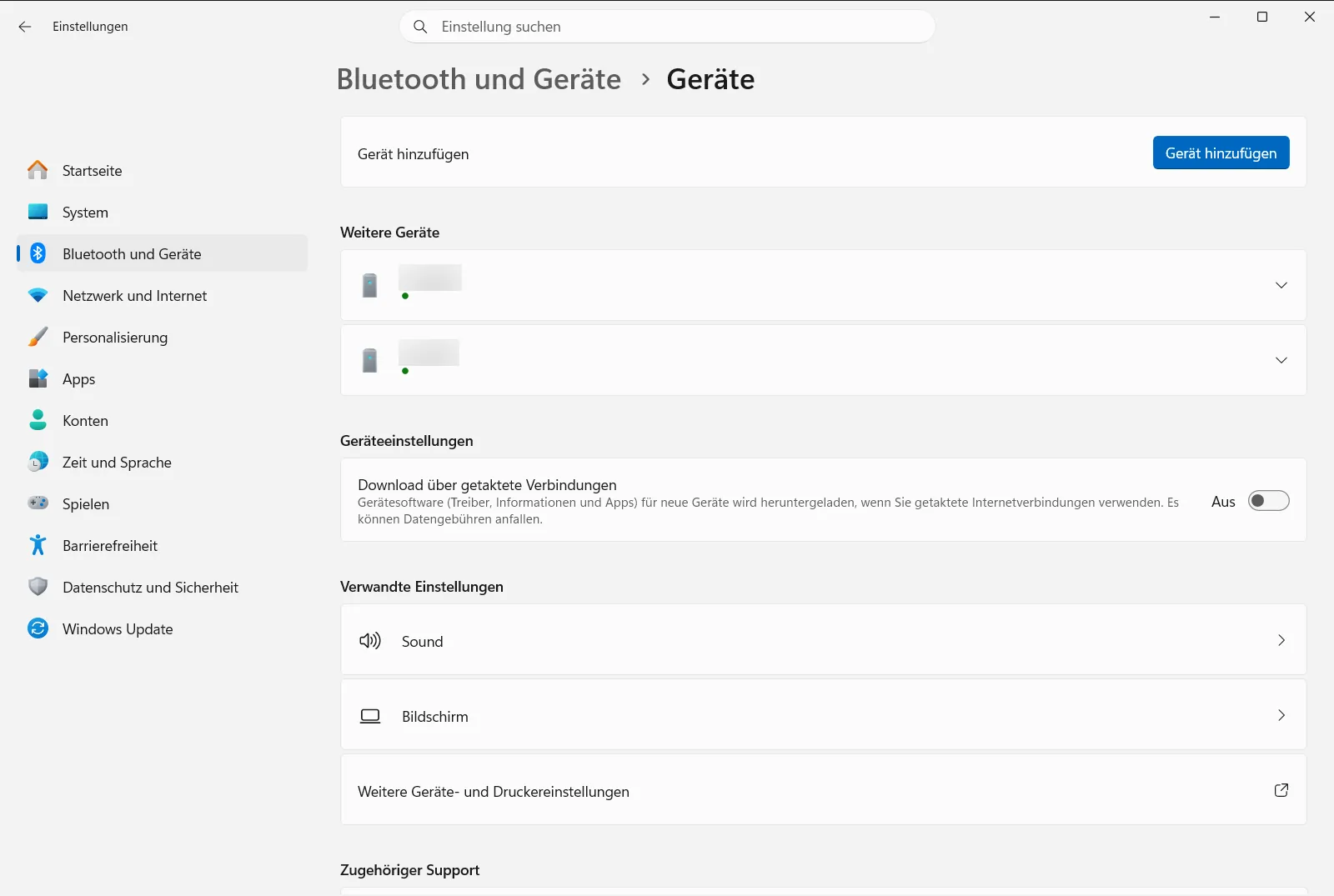Open Datenschutz und Sicherheit section

162,587
